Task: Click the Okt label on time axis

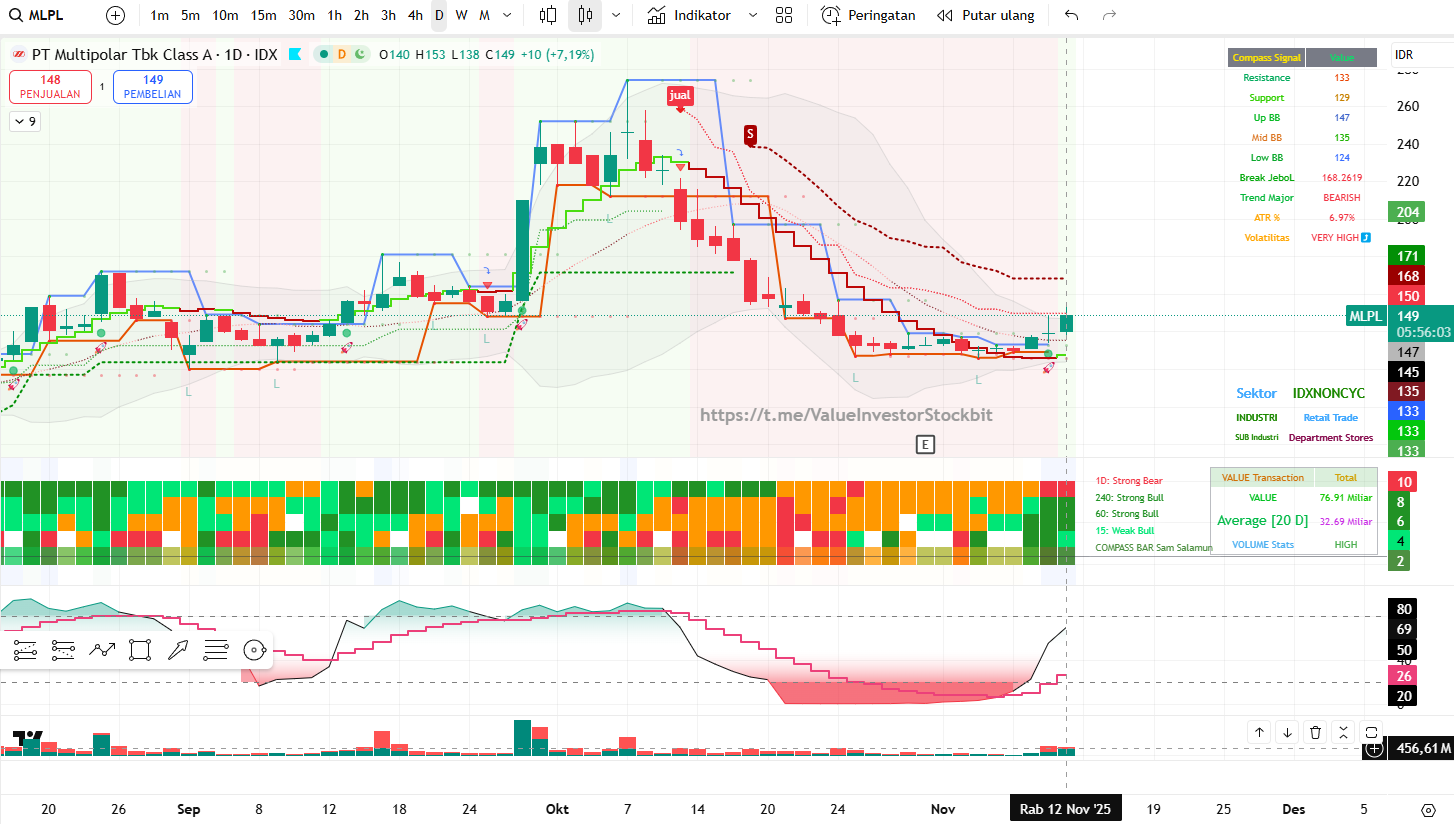Action: (558, 809)
